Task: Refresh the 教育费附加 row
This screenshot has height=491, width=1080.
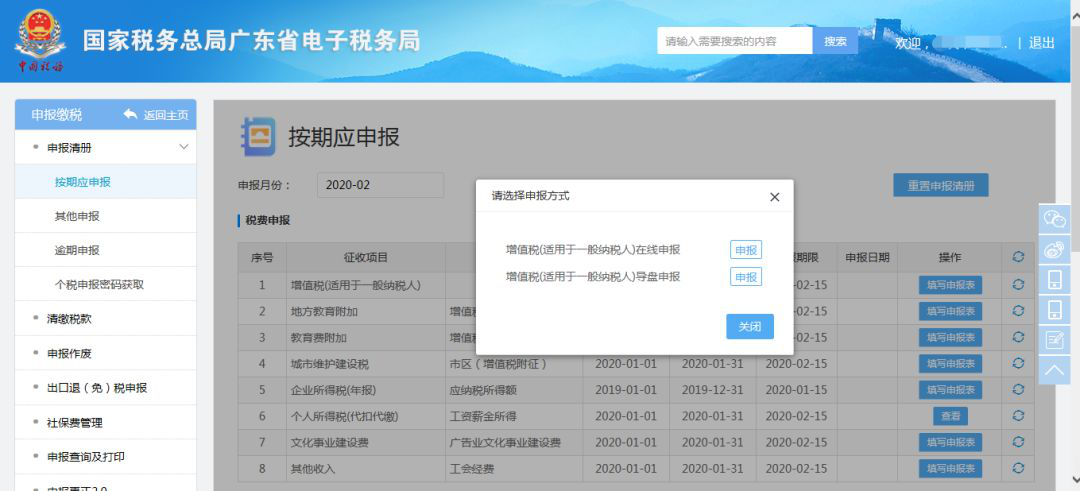Action: 1018,337
